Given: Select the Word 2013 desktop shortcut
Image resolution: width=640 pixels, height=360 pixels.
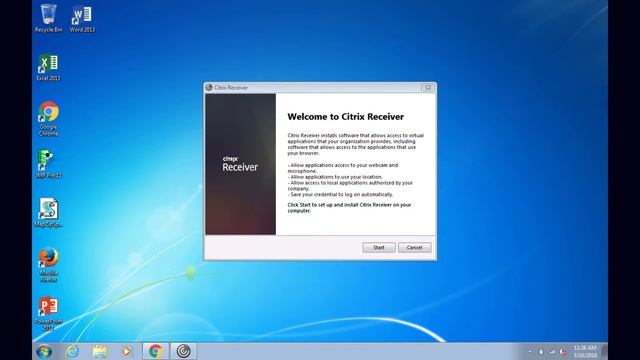Looking at the screenshot, I should [x=82, y=19].
